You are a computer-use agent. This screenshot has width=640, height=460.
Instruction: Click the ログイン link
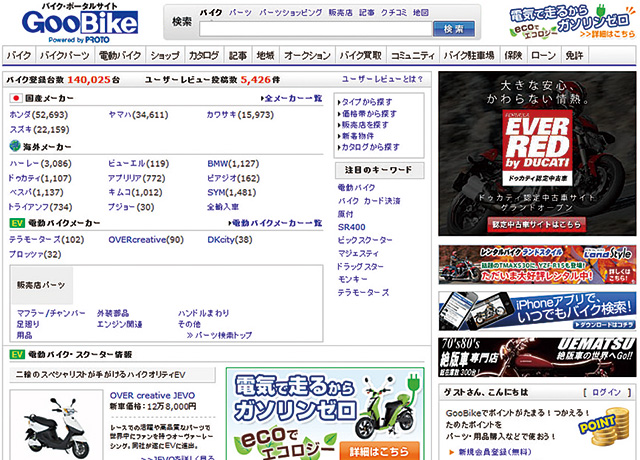[x=606, y=392]
